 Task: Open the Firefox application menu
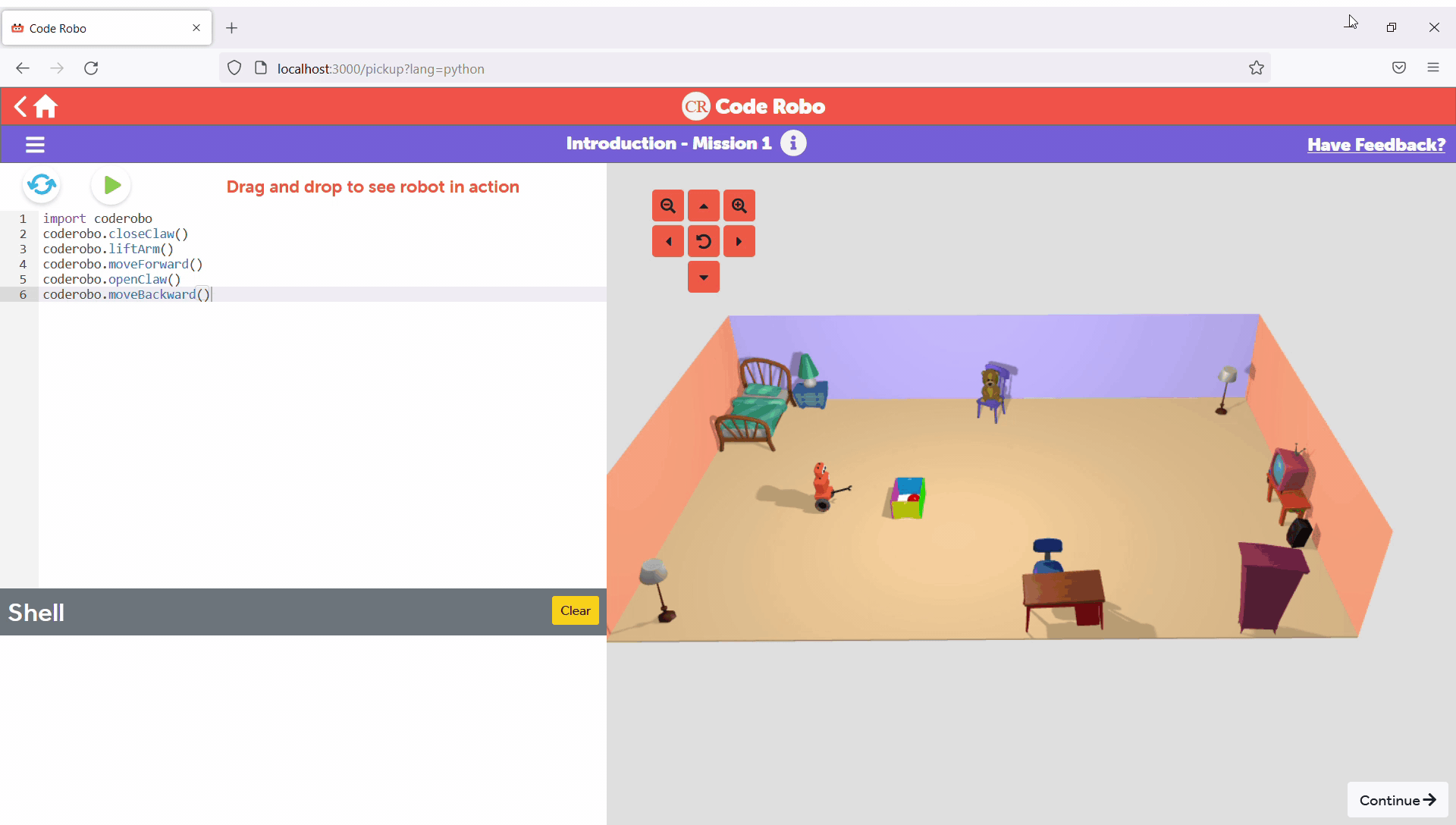tap(1433, 68)
